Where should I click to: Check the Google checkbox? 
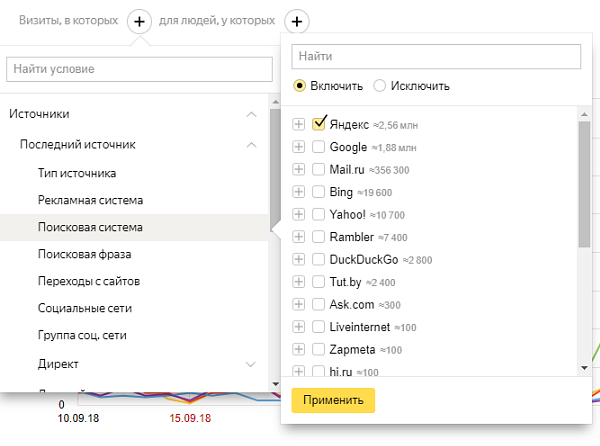(x=318, y=147)
